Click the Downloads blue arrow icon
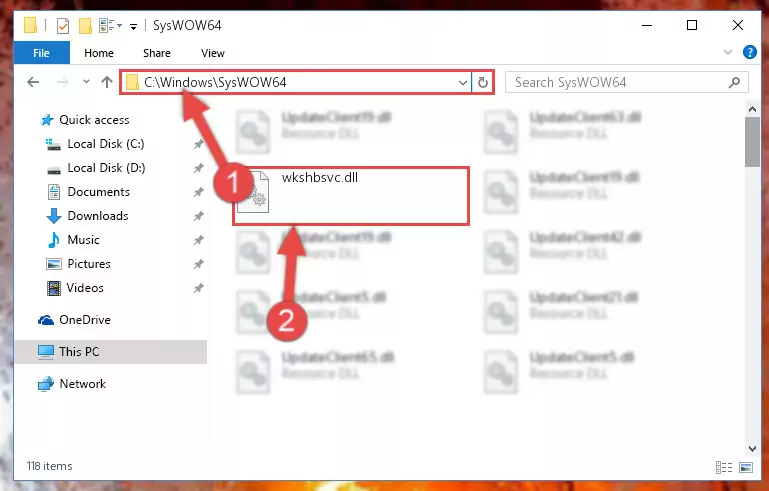 tap(53, 216)
